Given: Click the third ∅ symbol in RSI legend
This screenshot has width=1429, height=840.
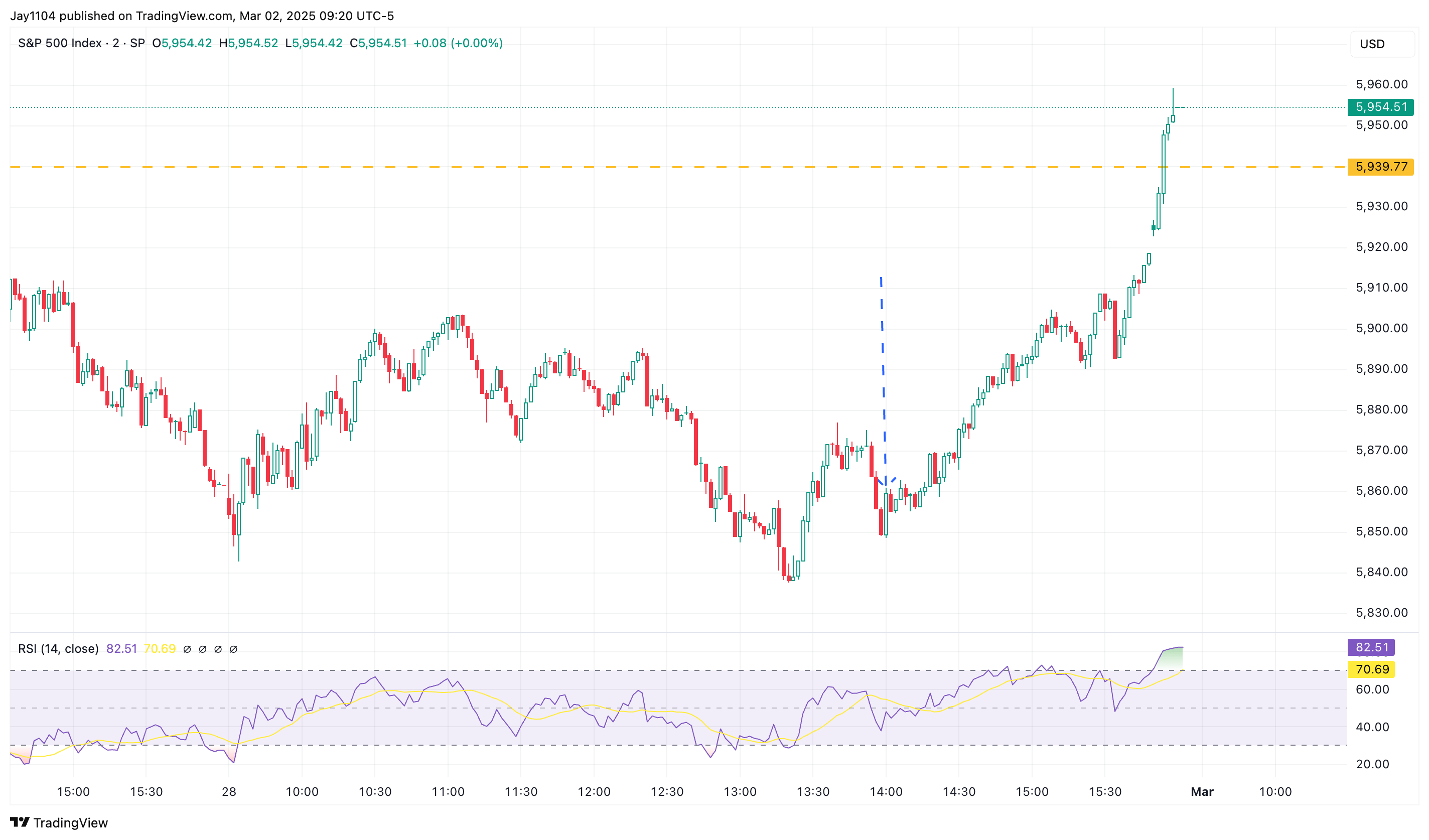Looking at the screenshot, I should [218, 649].
